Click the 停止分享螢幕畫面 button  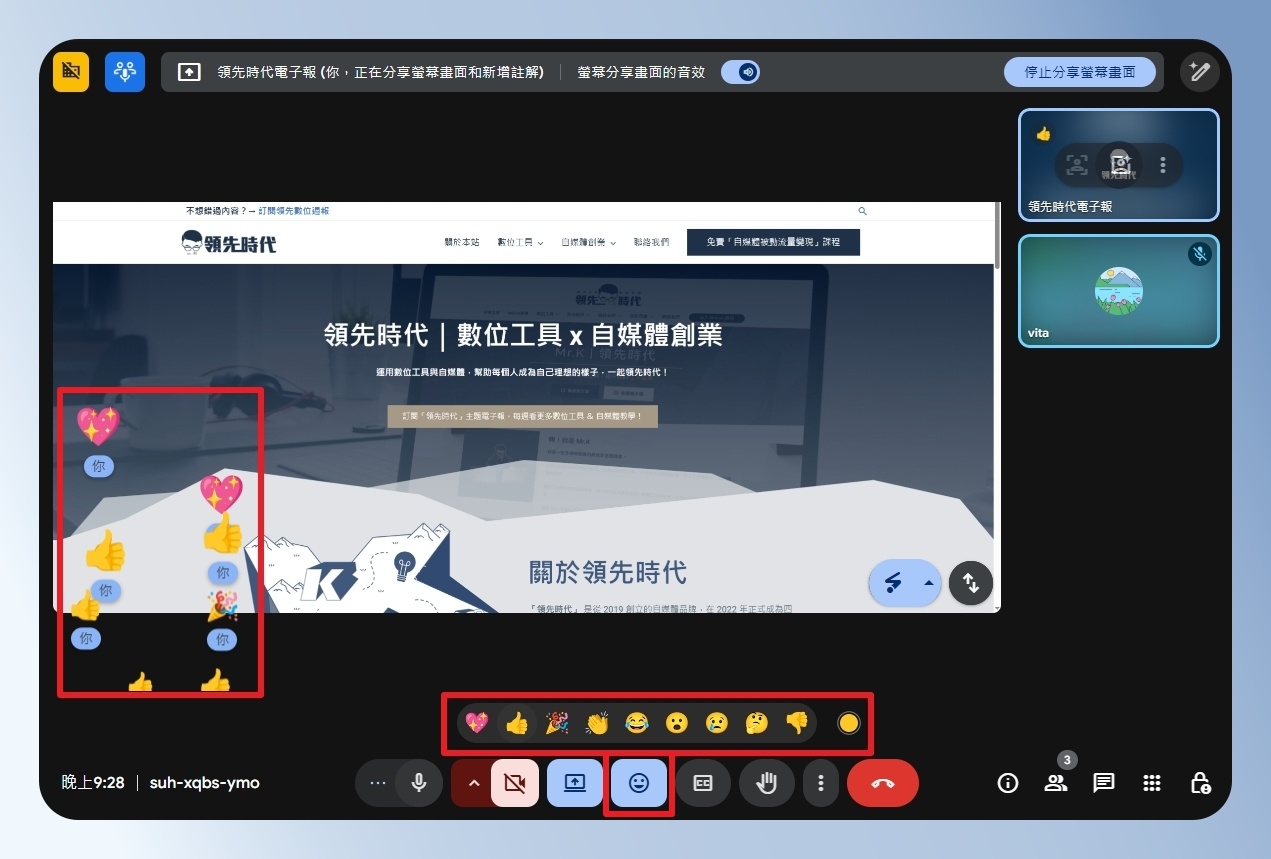click(1080, 72)
